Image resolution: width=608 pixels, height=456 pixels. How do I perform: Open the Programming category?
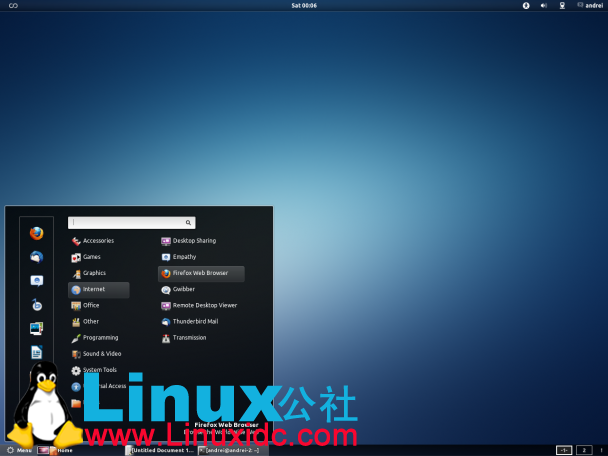click(x=98, y=338)
